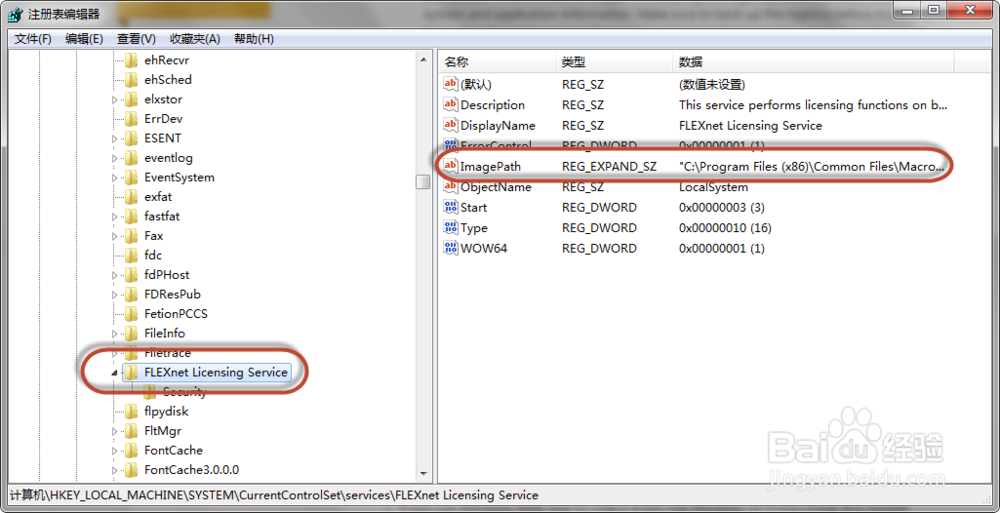Click the registry path in status bar
The width and height of the screenshot is (1000, 513).
point(275,494)
